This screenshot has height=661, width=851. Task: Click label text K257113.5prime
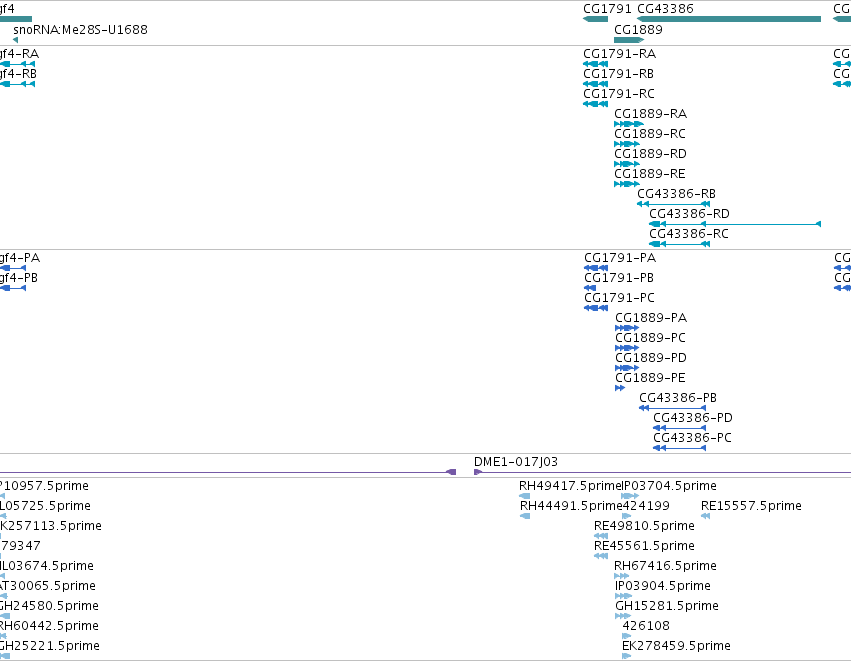tap(51, 526)
